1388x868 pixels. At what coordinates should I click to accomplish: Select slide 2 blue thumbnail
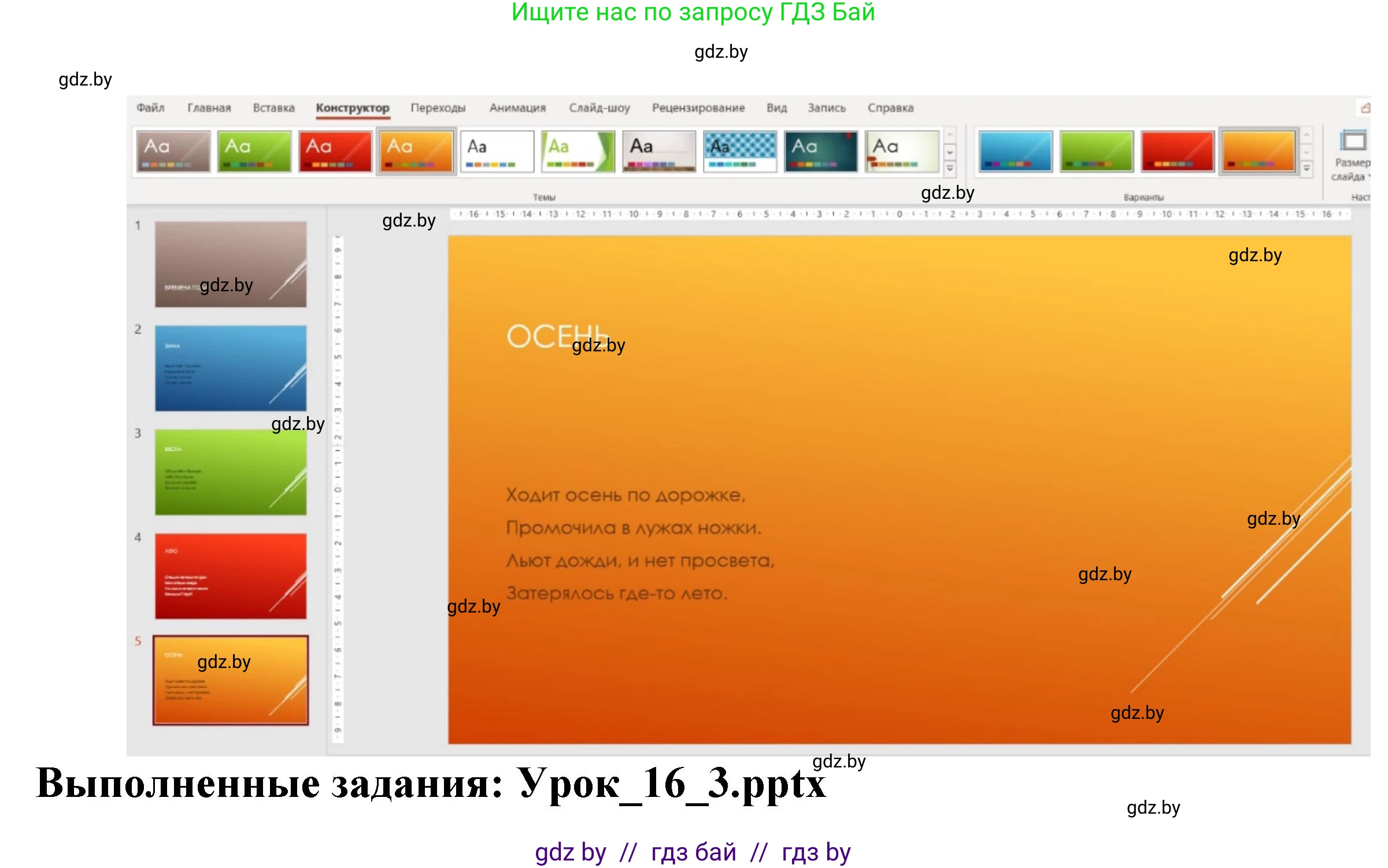point(231,368)
